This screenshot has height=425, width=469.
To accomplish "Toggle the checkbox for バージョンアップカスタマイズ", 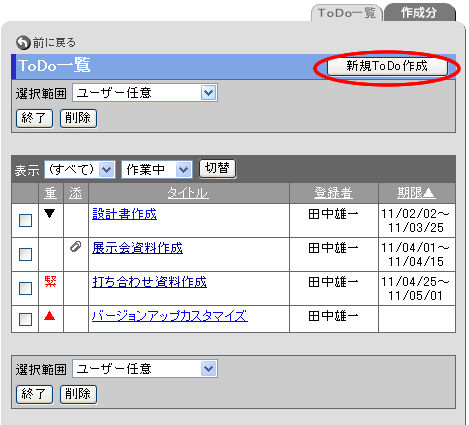I will point(25,319).
